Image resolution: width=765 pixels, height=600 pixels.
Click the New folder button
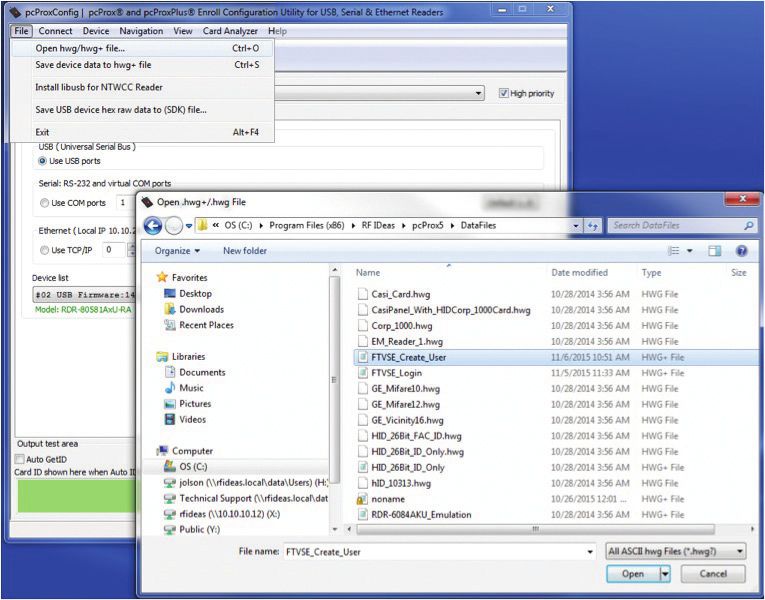245,251
